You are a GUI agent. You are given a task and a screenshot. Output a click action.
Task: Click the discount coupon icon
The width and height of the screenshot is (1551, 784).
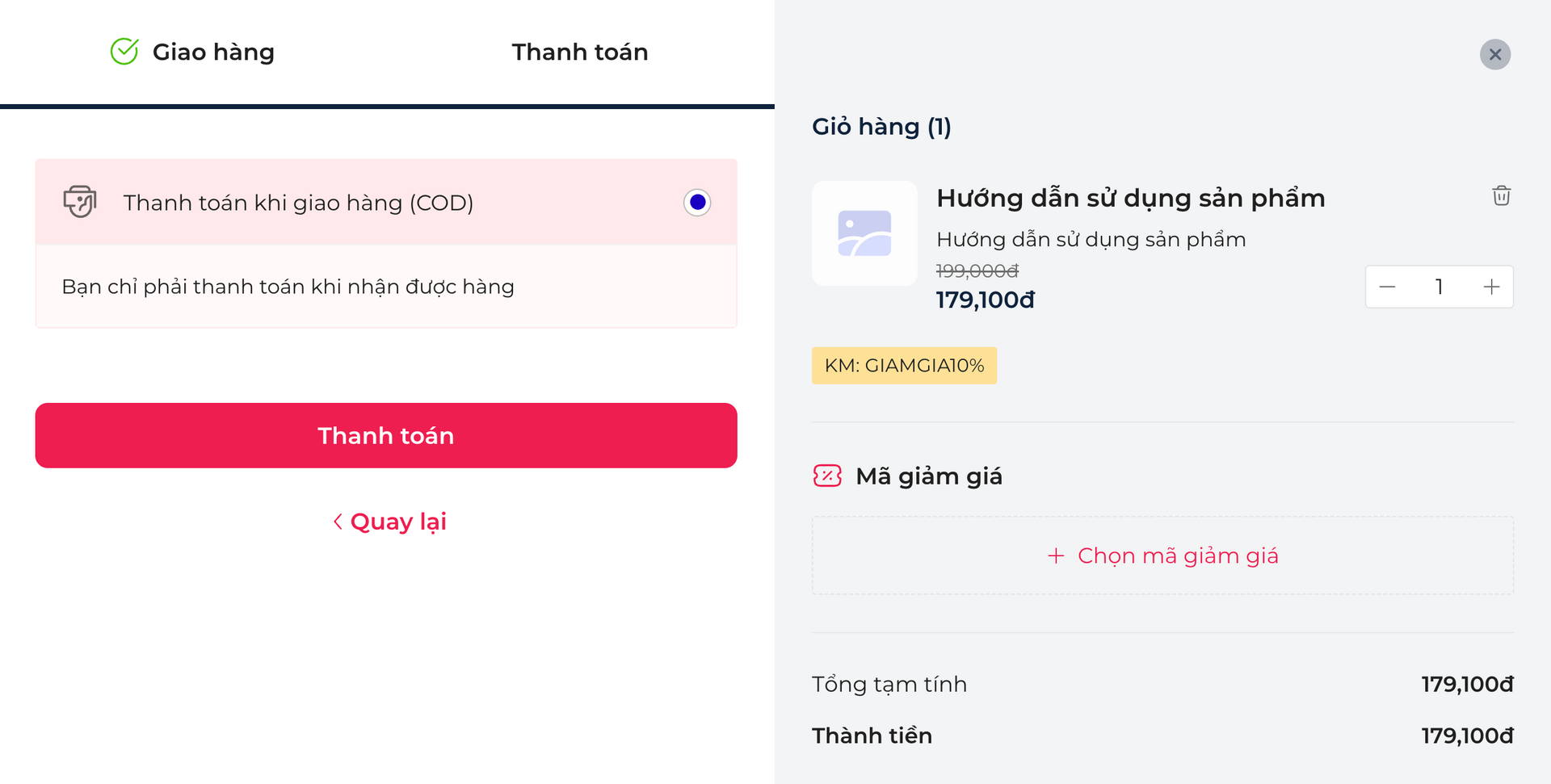point(827,476)
